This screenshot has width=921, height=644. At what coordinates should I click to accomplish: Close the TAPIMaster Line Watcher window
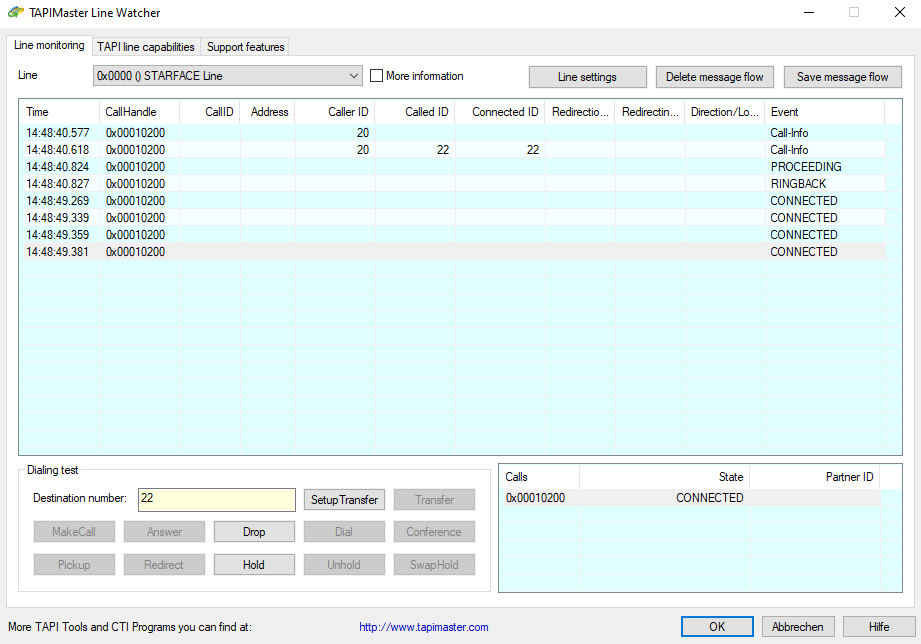899,12
